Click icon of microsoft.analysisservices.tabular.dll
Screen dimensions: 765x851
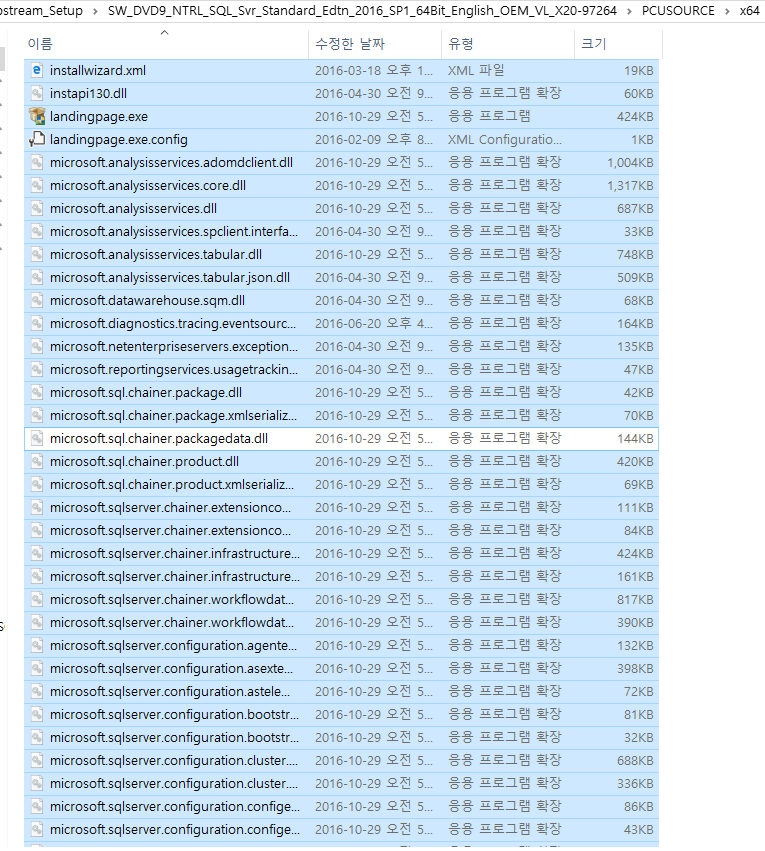pyautogui.click(x=37, y=255)
